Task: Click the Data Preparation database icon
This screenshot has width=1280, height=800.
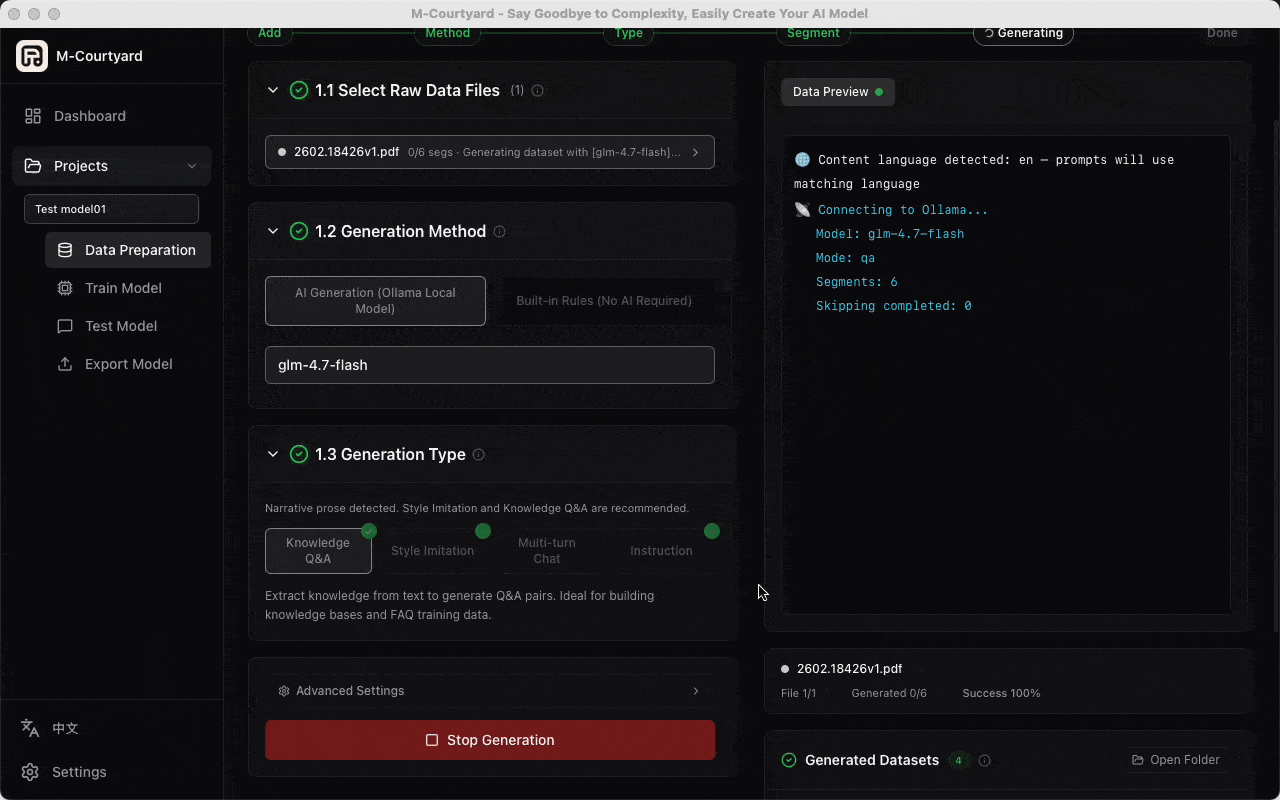Action: click(65, 250)
